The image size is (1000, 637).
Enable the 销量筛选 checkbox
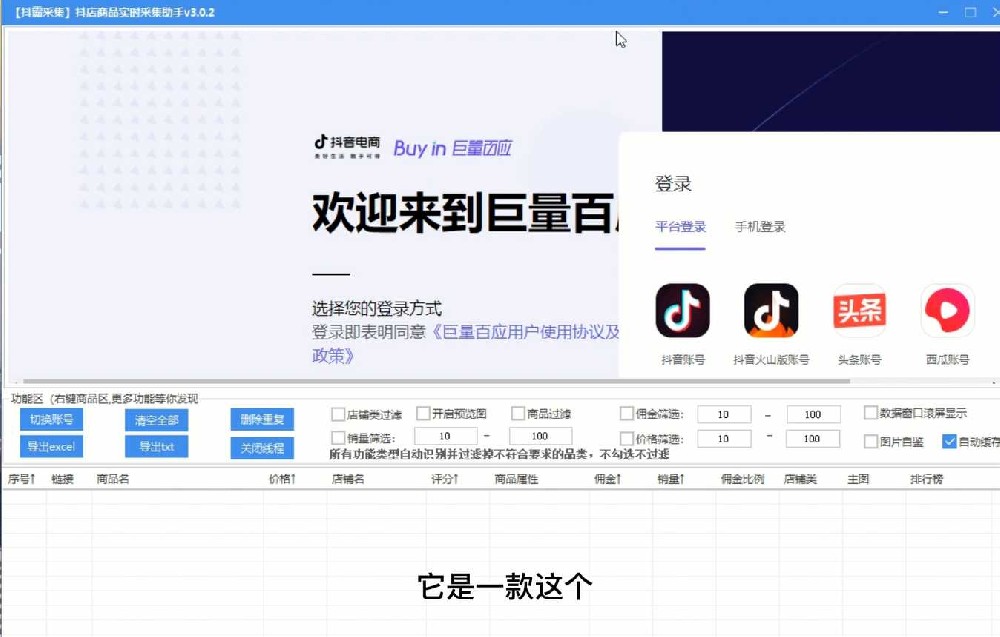[338, 438]
